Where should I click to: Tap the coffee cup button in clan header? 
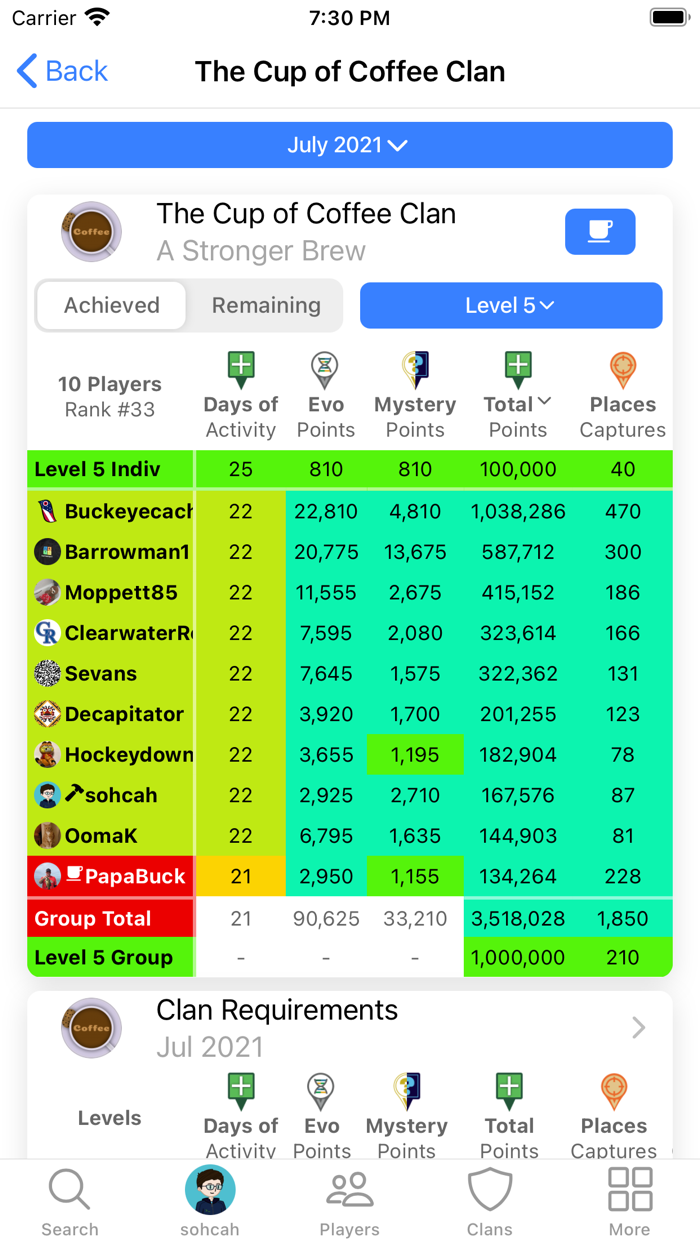tap(600, 232)
